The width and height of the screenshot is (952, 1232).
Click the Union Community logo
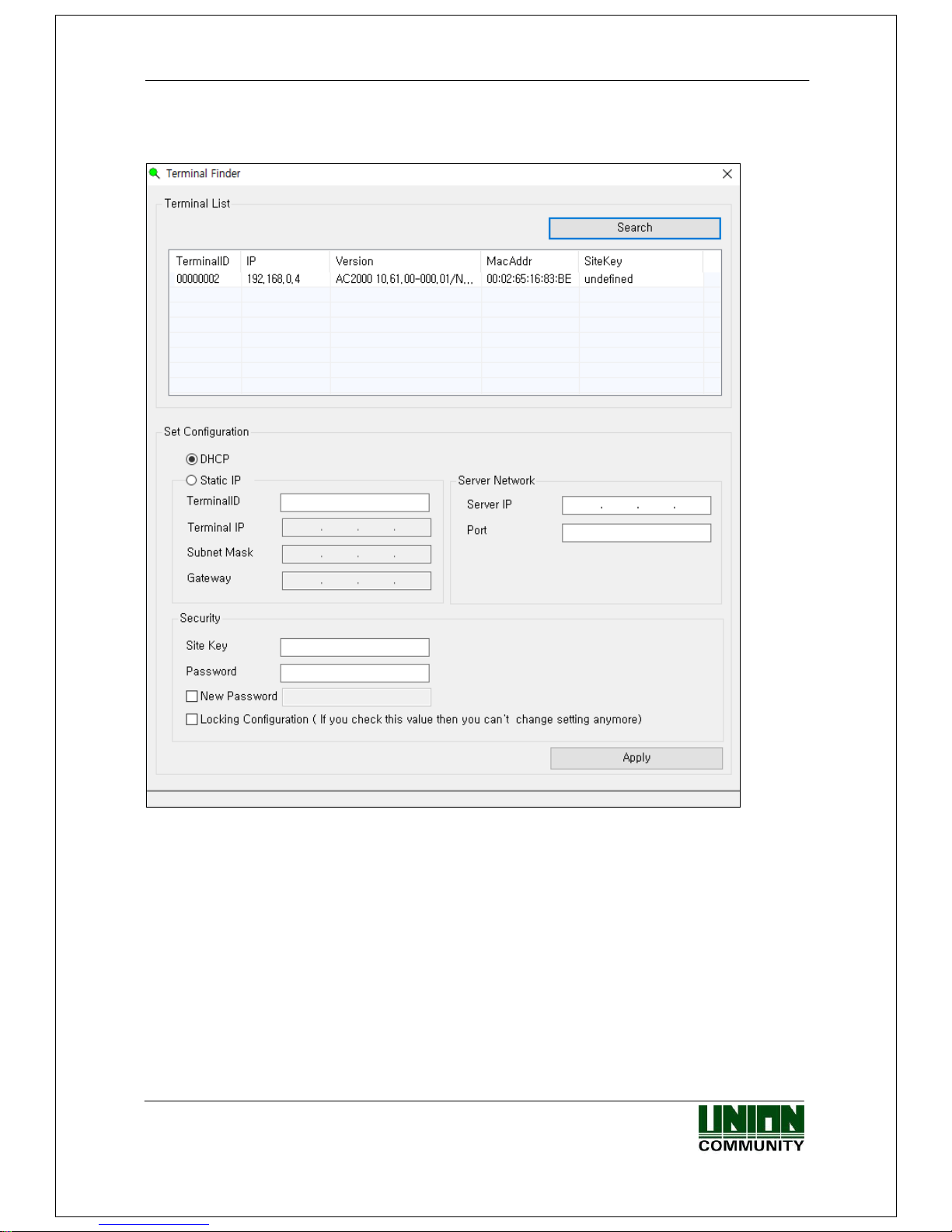point(751,1128)
